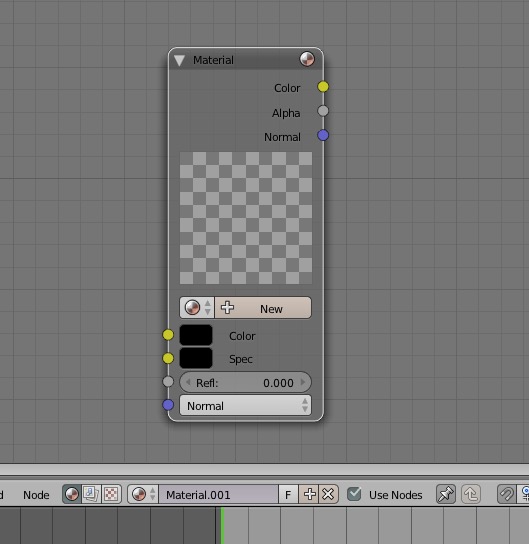Open the Normal dropdown in the node
Screen dimensions: 529x544
(x=245, y=405)
